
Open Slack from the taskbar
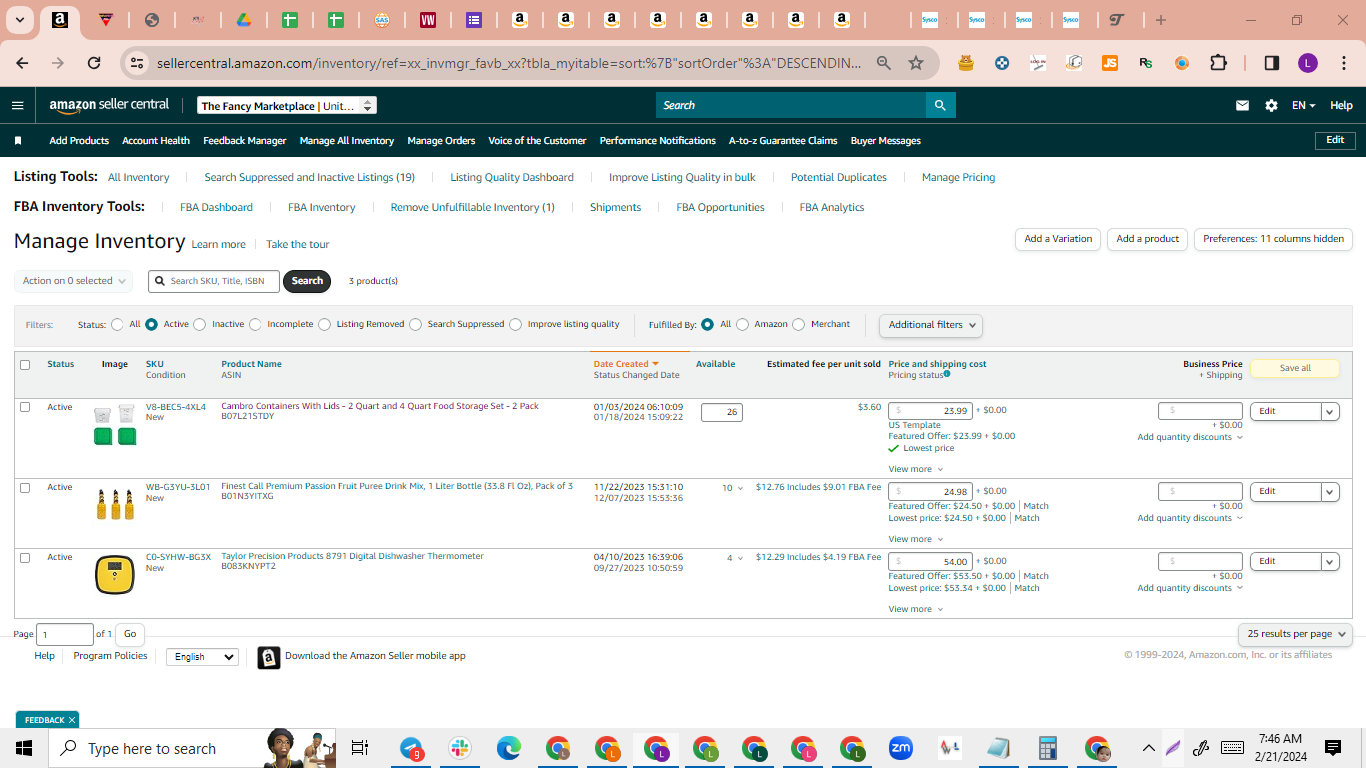pos(460,748)
